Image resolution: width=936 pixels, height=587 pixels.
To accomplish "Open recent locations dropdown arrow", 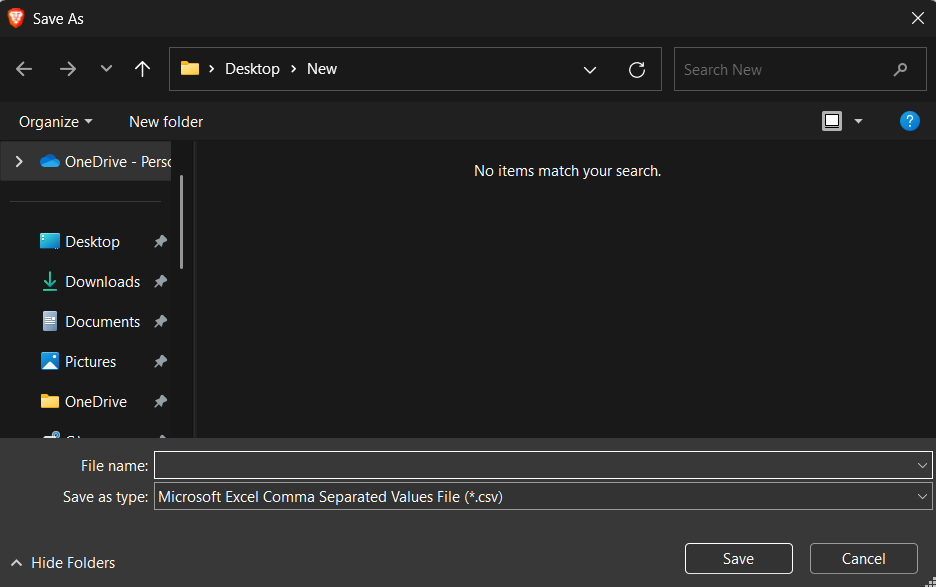I will tap(106, 69).
